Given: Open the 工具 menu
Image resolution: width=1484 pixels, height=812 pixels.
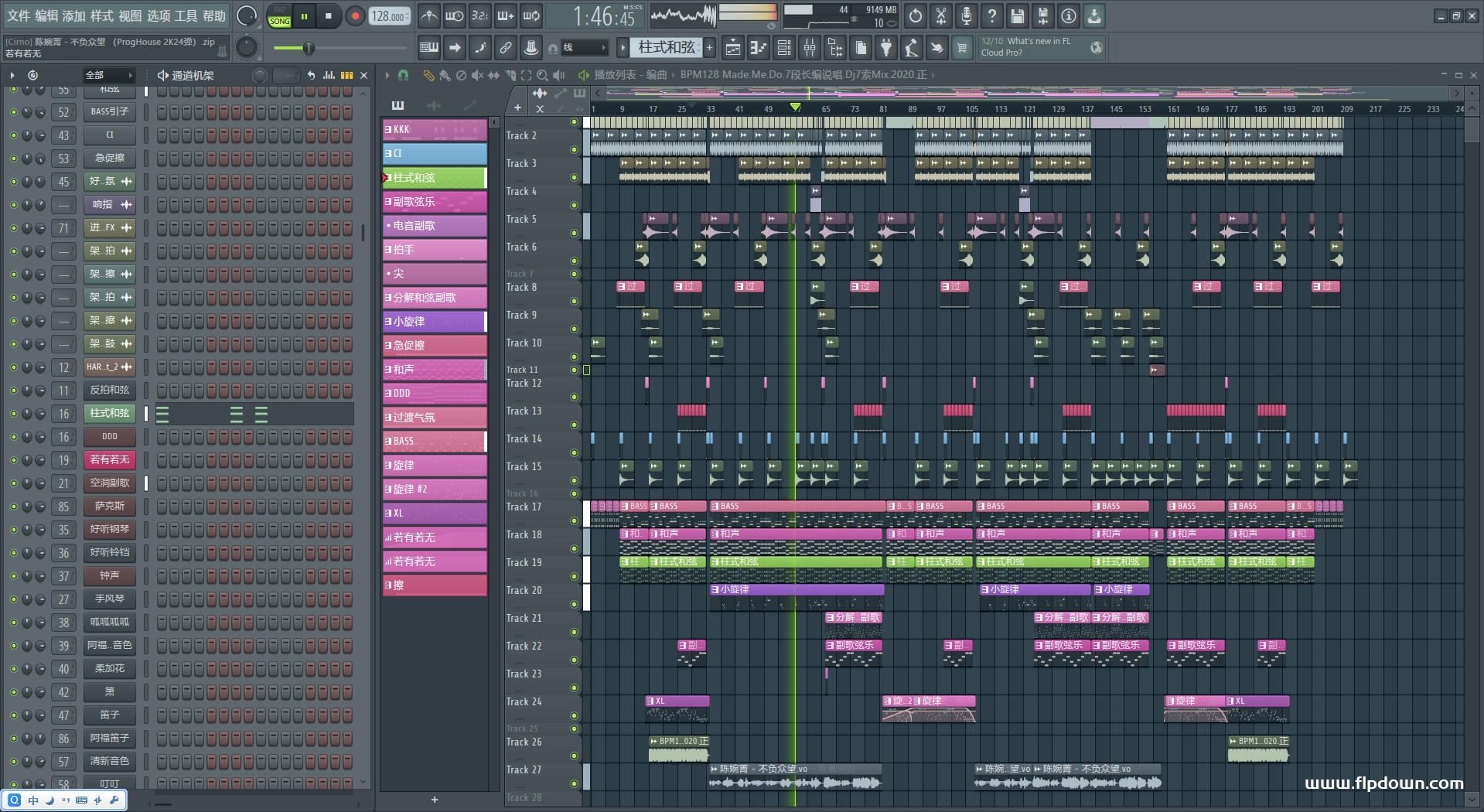Looking at the screenshot, I should (186, 15).
